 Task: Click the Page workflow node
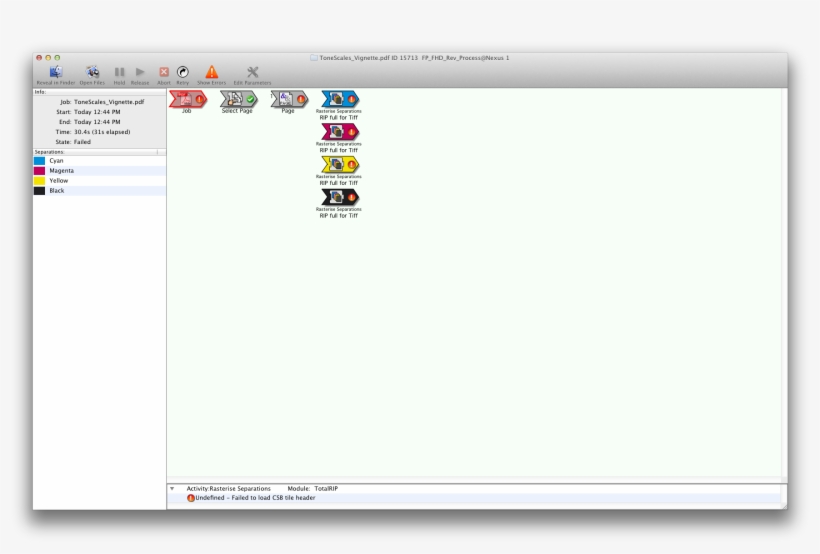click(x=288, y=99)
